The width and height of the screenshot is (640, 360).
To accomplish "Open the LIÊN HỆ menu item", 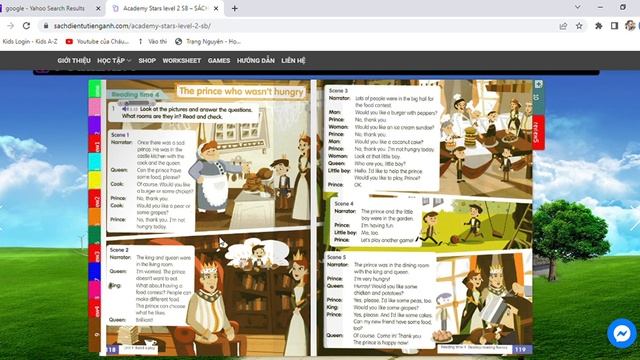I will pyautogui.click(x=293, y=60).
